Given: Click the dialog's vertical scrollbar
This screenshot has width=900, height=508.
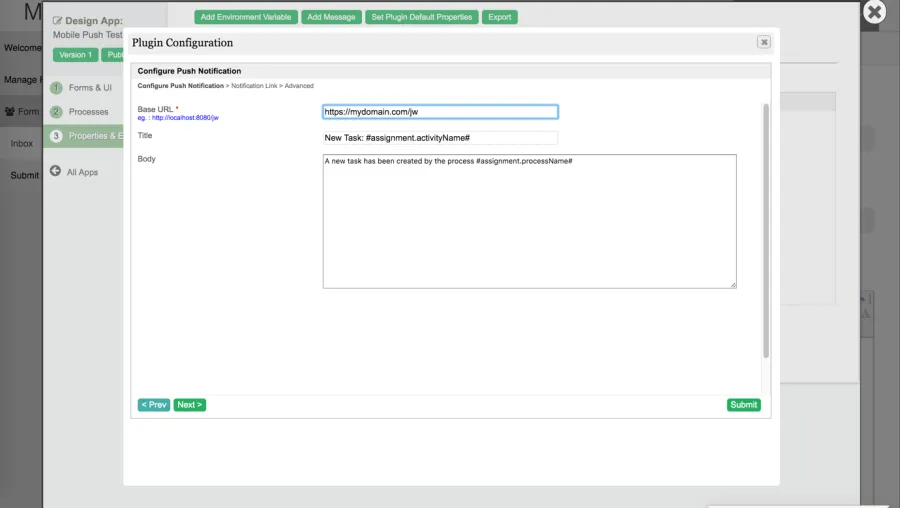Looking at the screenshot, I should [766, 231].
